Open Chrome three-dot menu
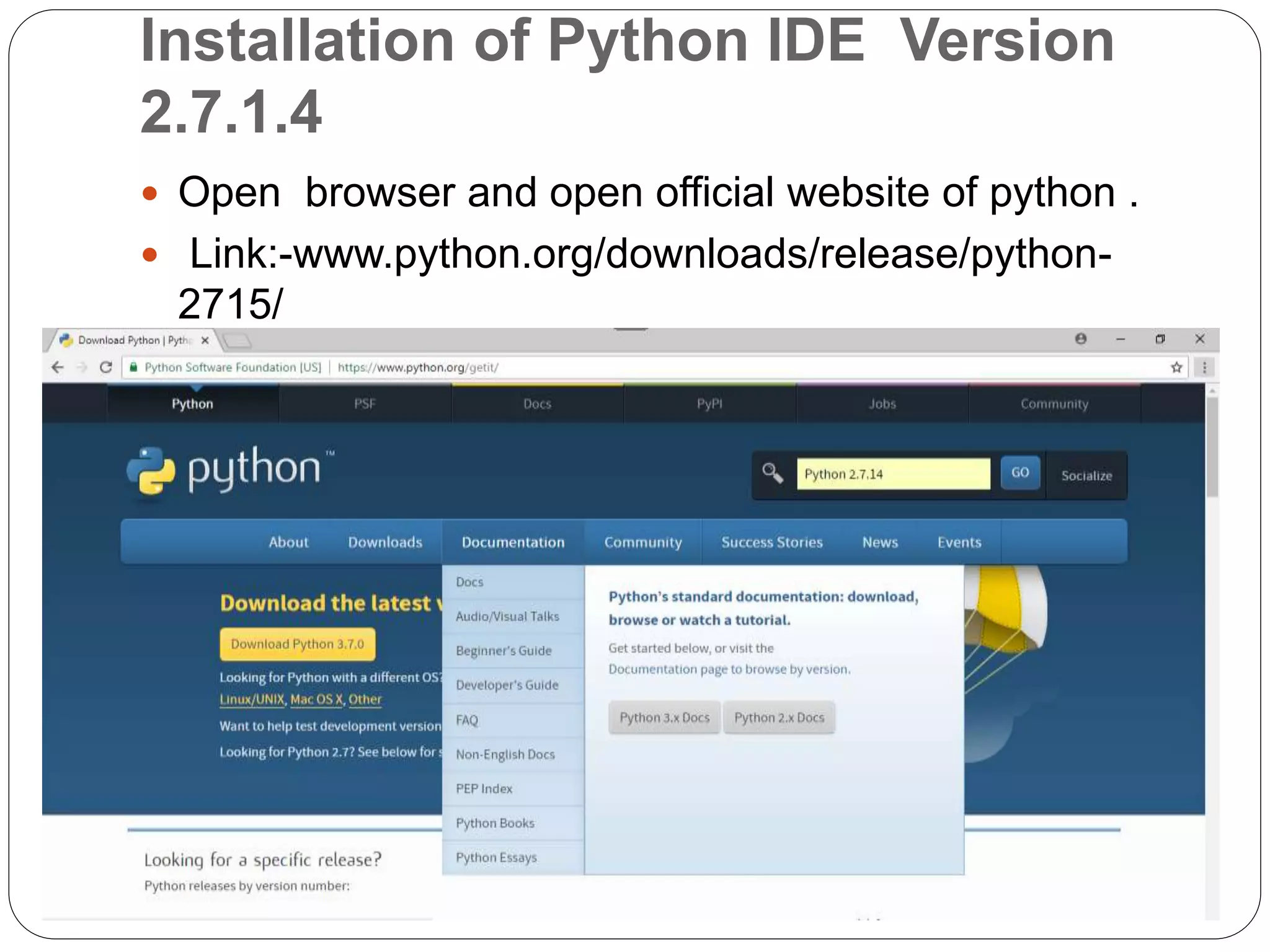The image size is (1270, 952). [x=1204, y=368]
